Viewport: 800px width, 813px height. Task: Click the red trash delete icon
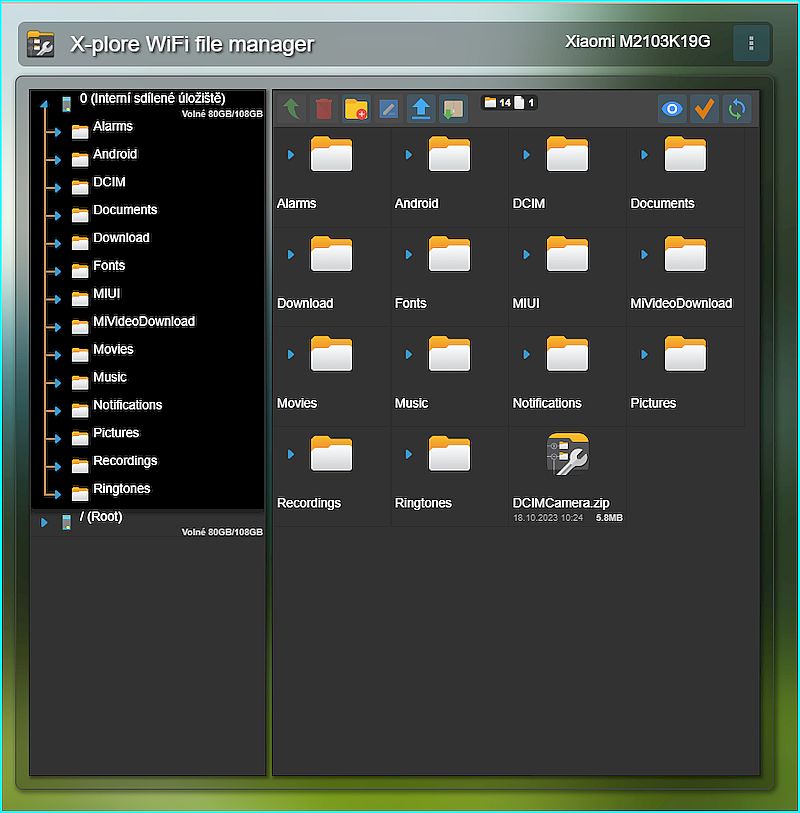324,109
